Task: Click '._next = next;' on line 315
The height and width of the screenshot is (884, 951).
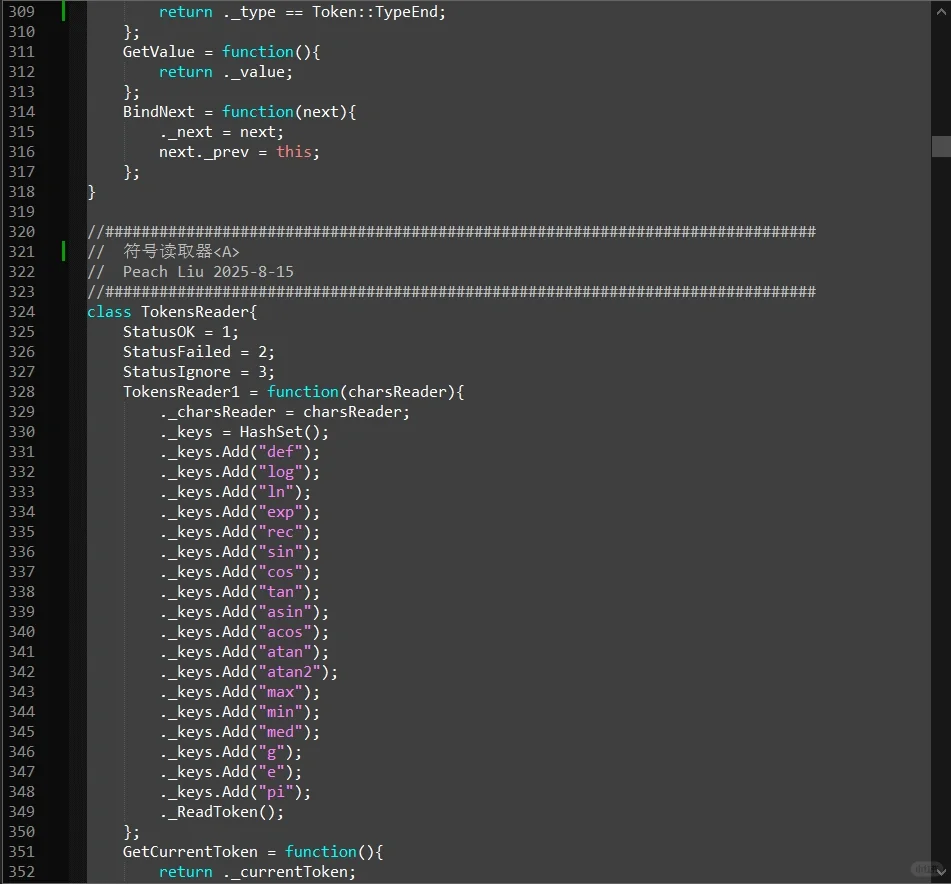Action: point(221,132)
